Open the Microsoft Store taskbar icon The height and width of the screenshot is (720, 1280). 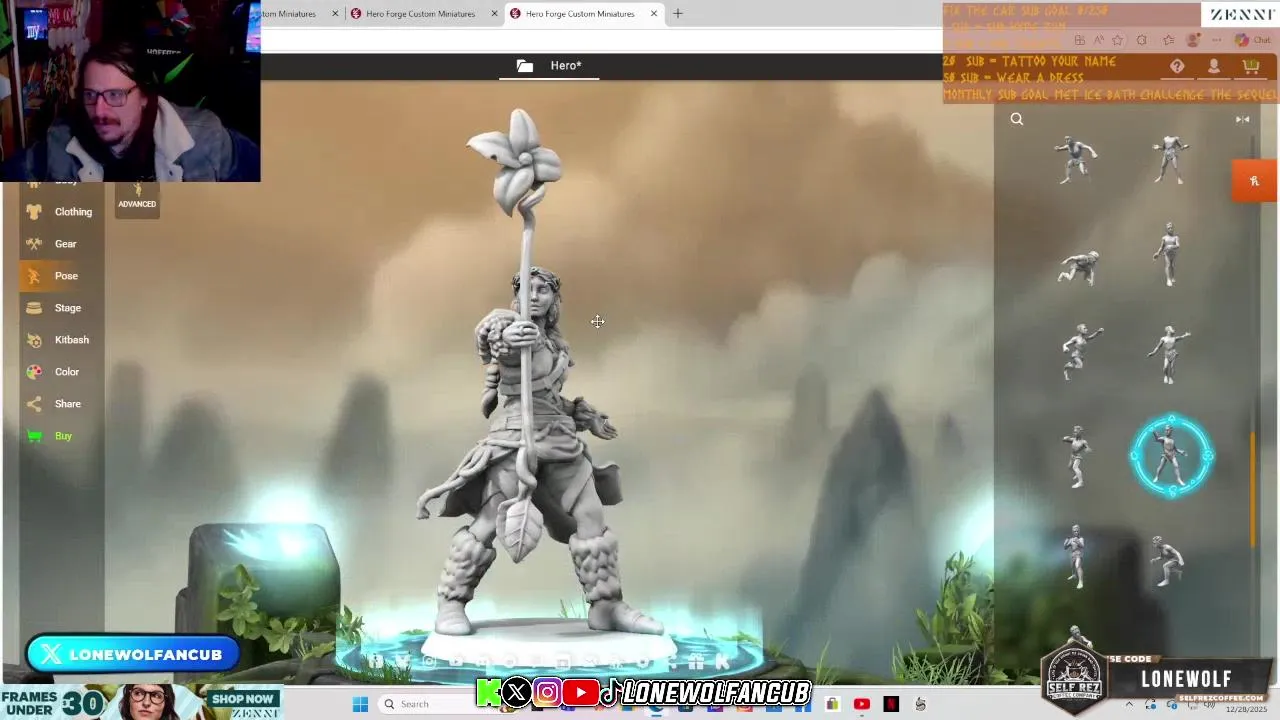[832, 704]
